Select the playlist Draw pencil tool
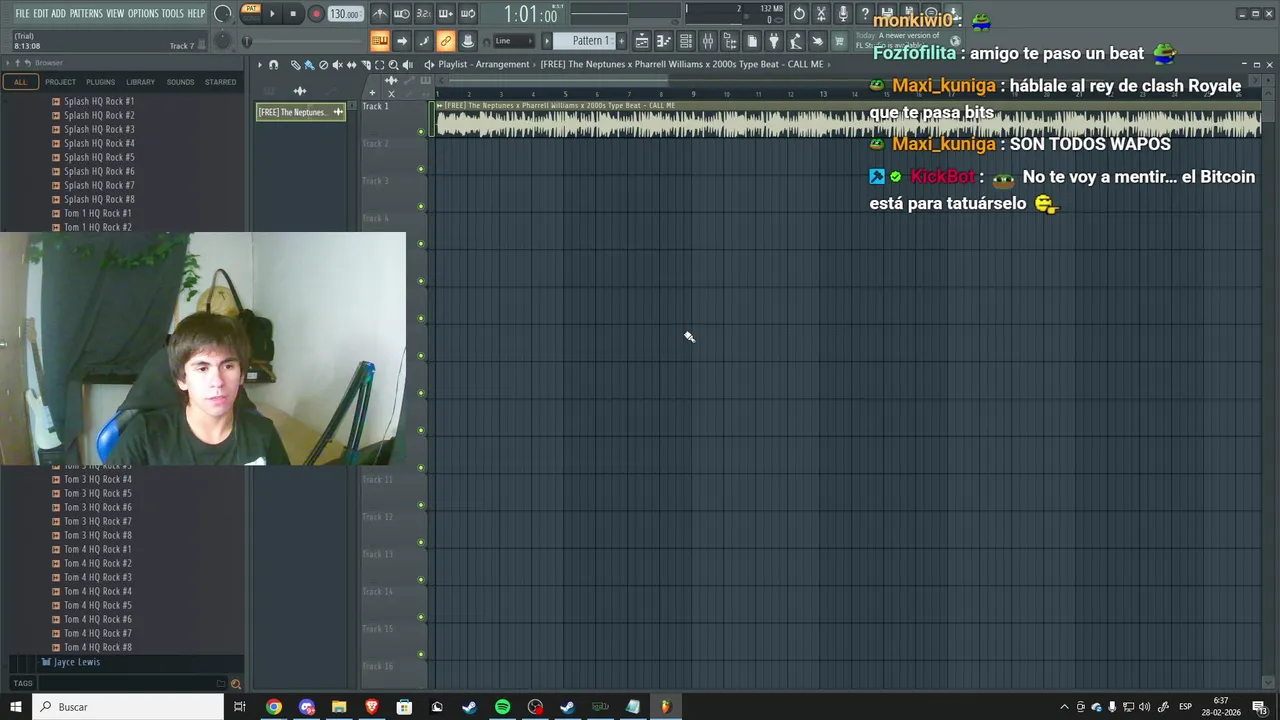Viewport: 1280px width, 720px height. (x=295, y=64)
